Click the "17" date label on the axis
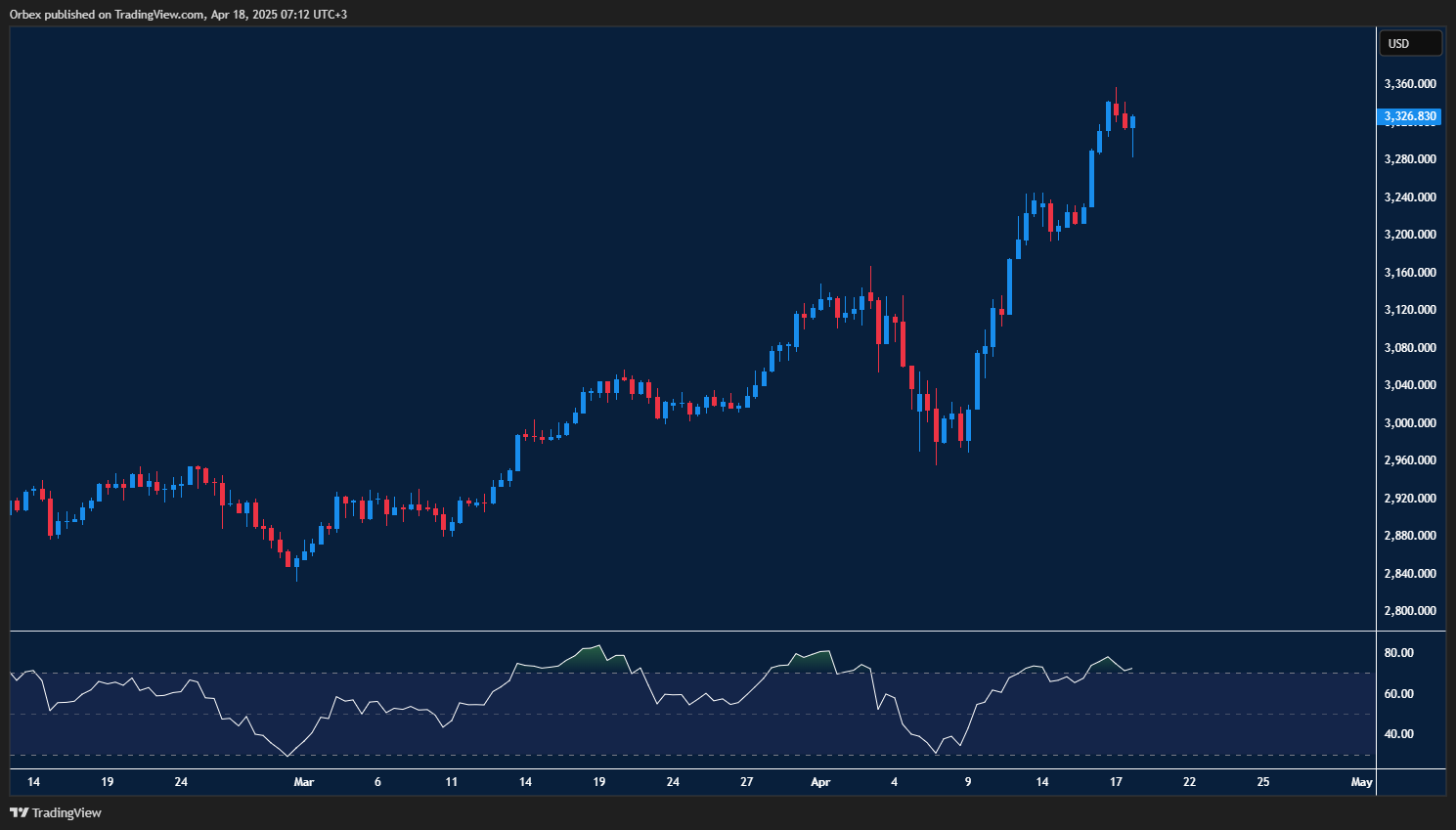This screenshot has width=1456, height=830. pos(1115,782)
